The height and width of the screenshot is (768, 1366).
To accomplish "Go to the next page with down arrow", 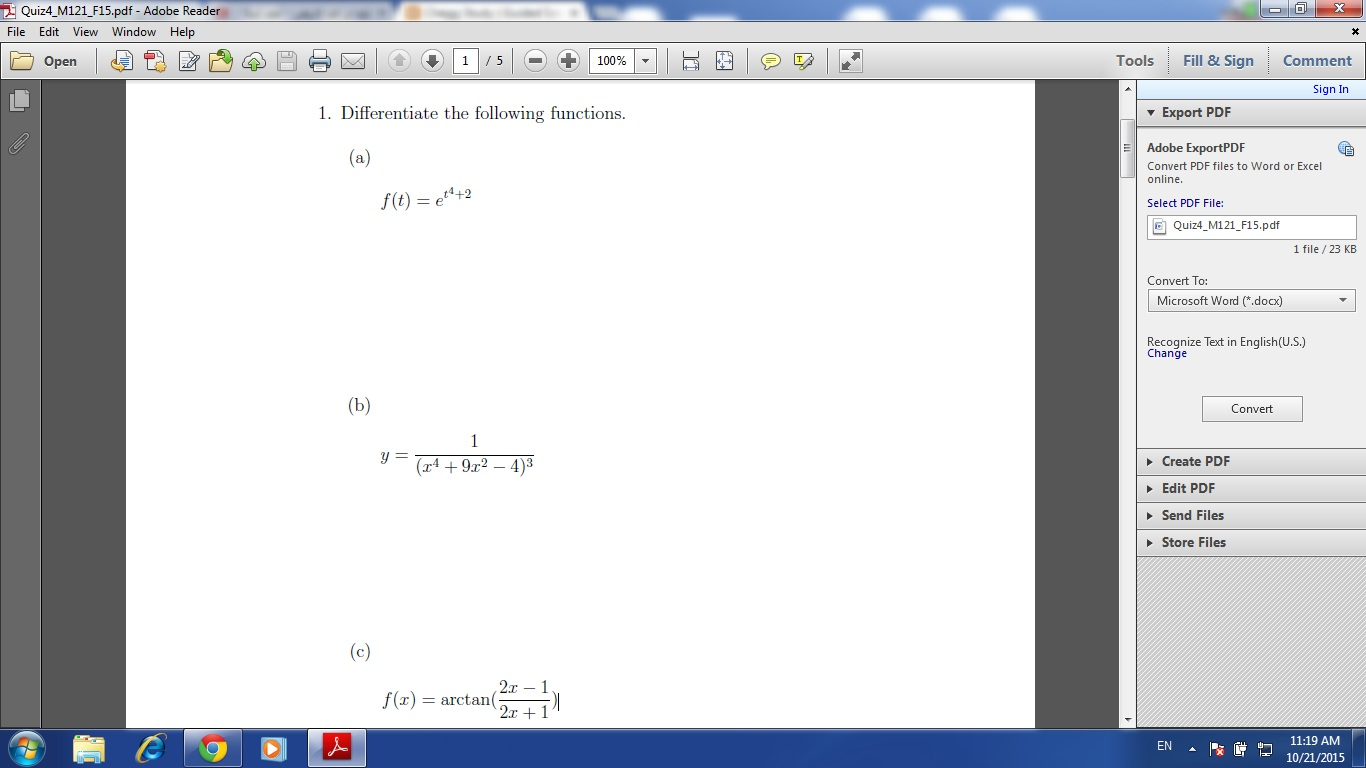I will tap(431, 61).
